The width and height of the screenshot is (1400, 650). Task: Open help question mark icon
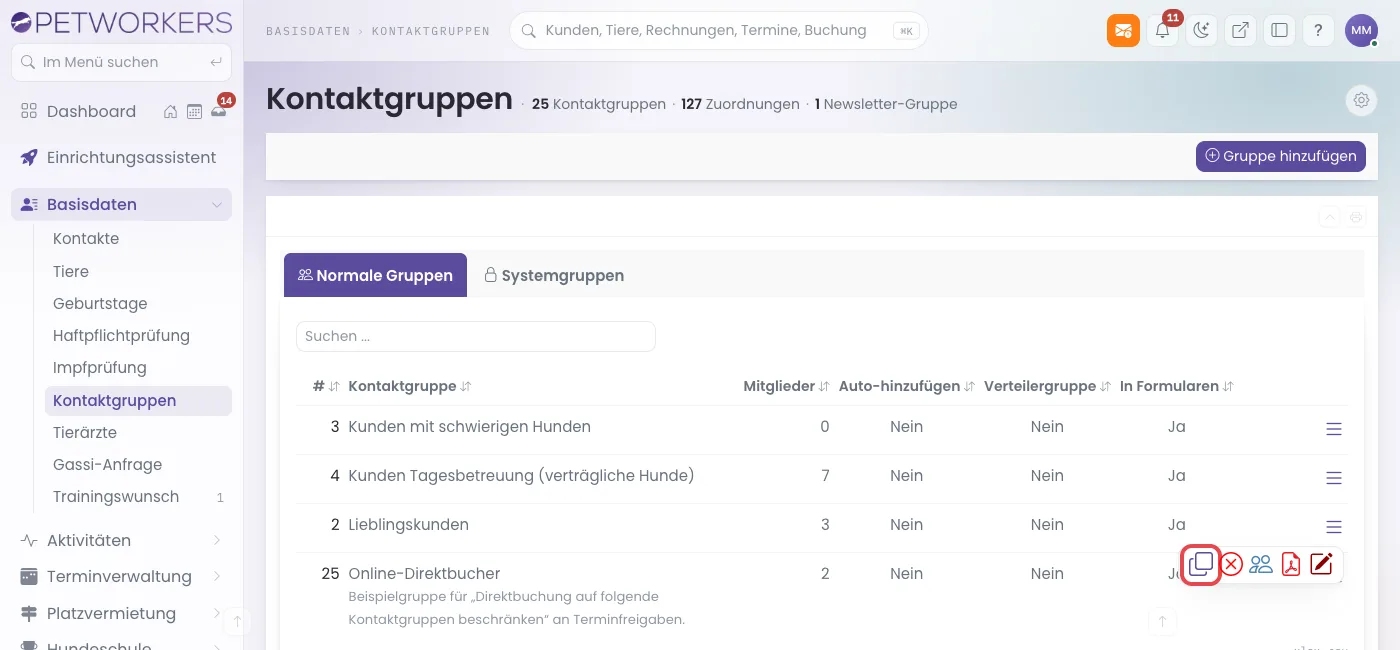pos(1318,30)
